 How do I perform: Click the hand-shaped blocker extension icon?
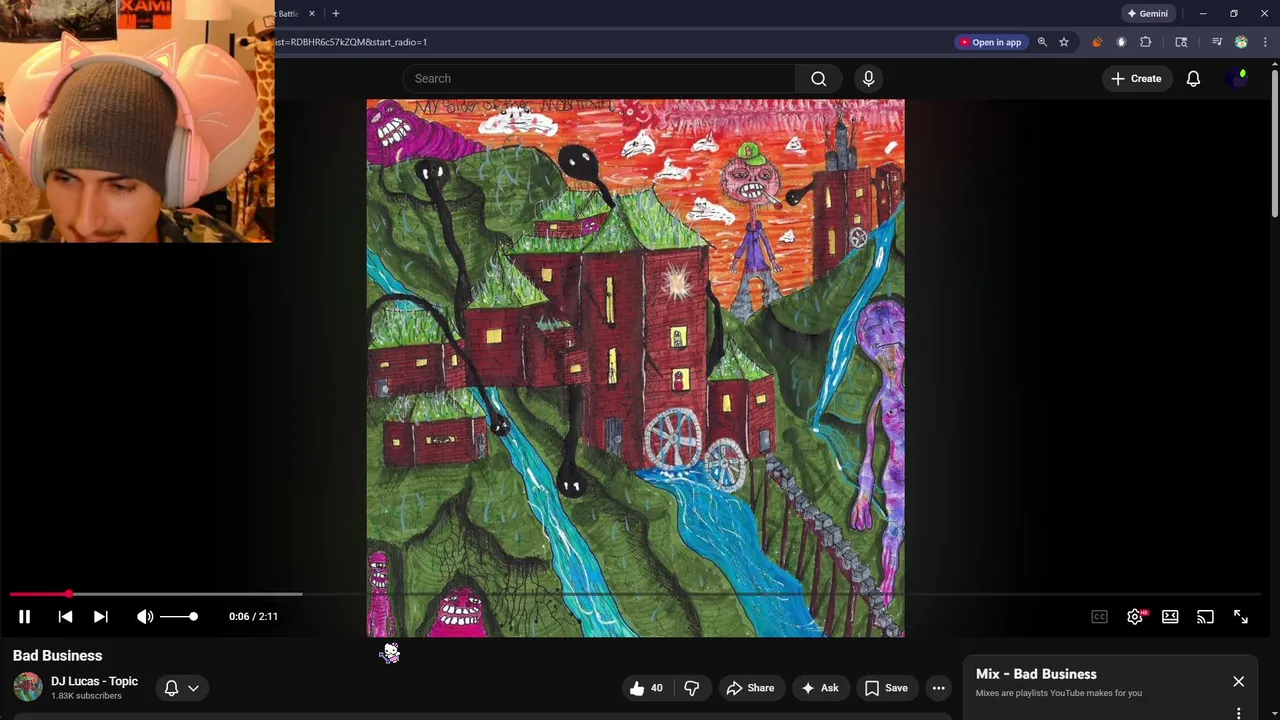(x=1121, y=42)
